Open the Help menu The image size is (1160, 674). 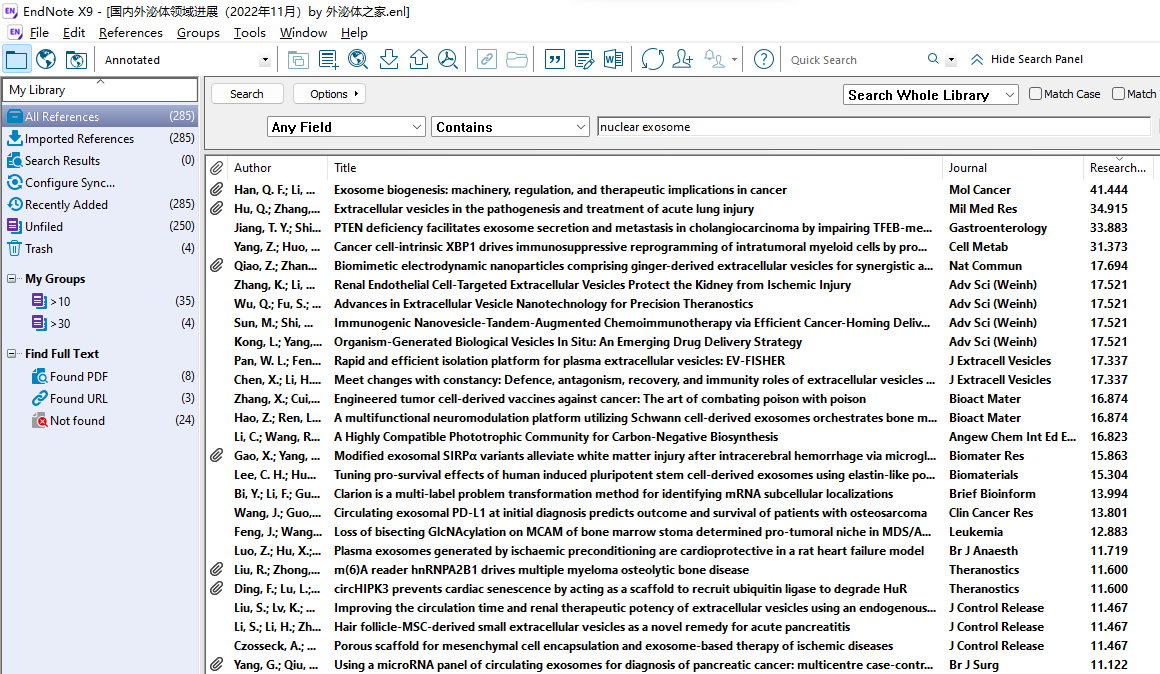354,33
